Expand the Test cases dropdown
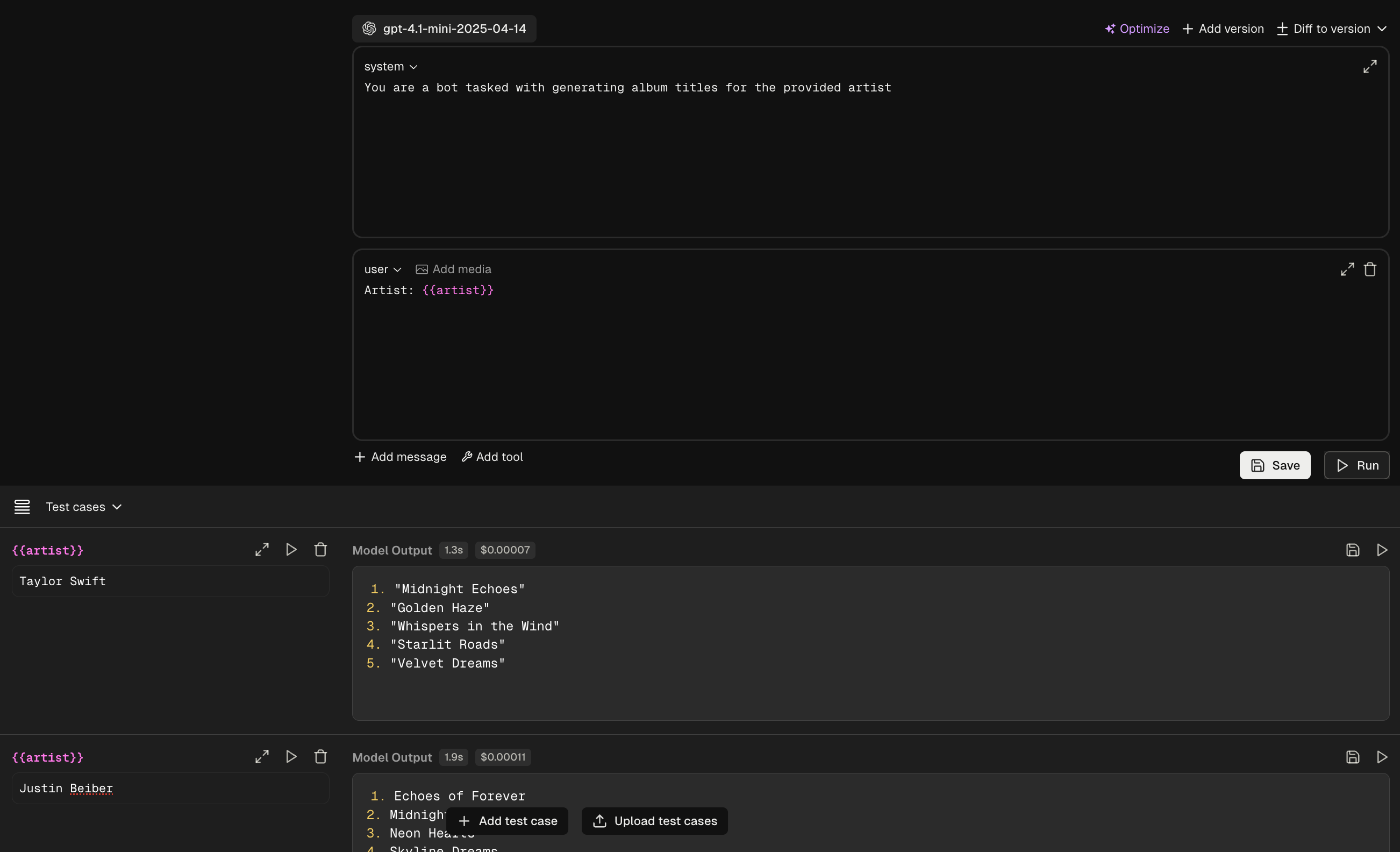This screenshot has width=1400, height=852. (x=83, y=507)
